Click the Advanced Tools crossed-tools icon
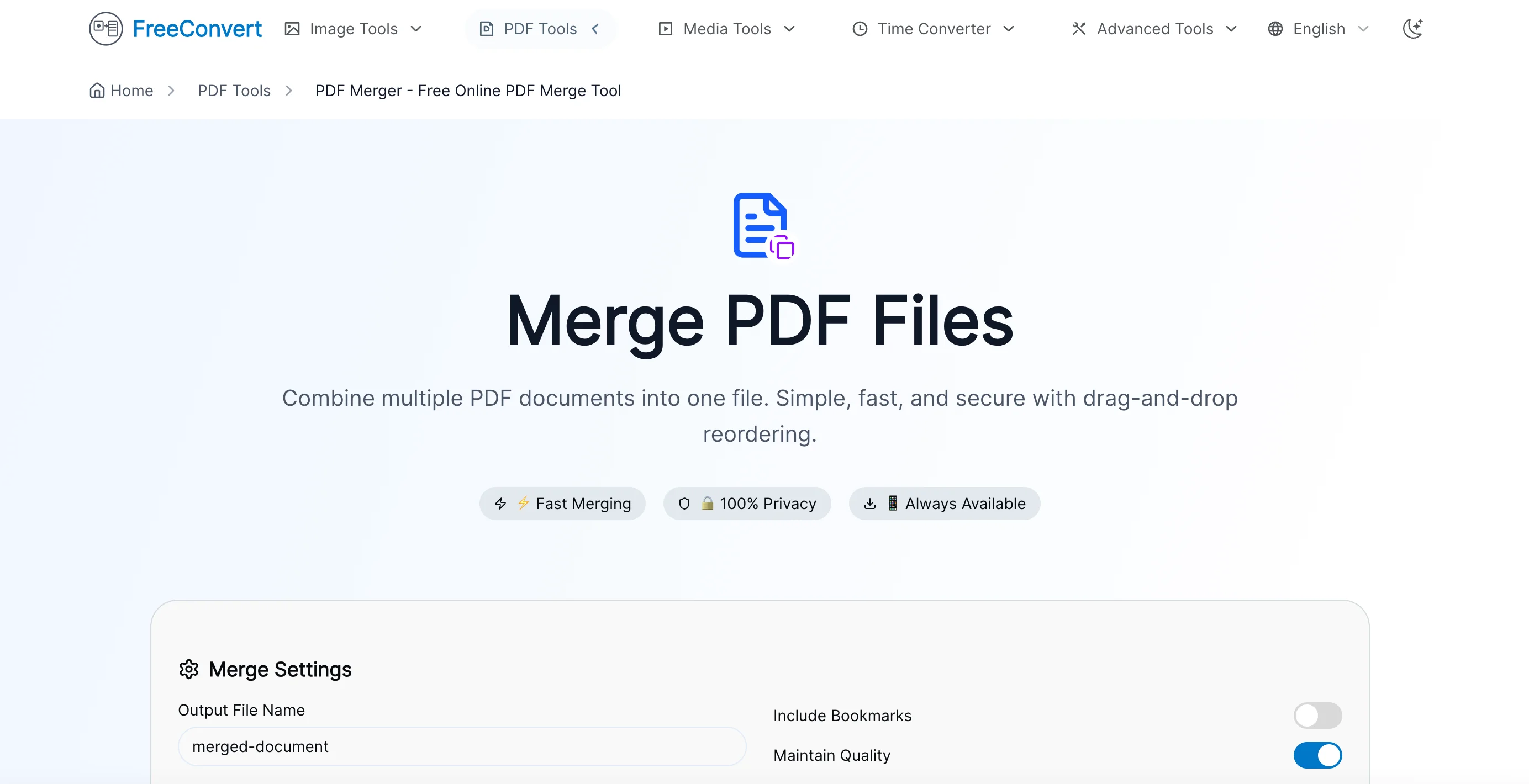Image resolution: width=1529 pixels, height=784 pixels. tap(1078, 28)
